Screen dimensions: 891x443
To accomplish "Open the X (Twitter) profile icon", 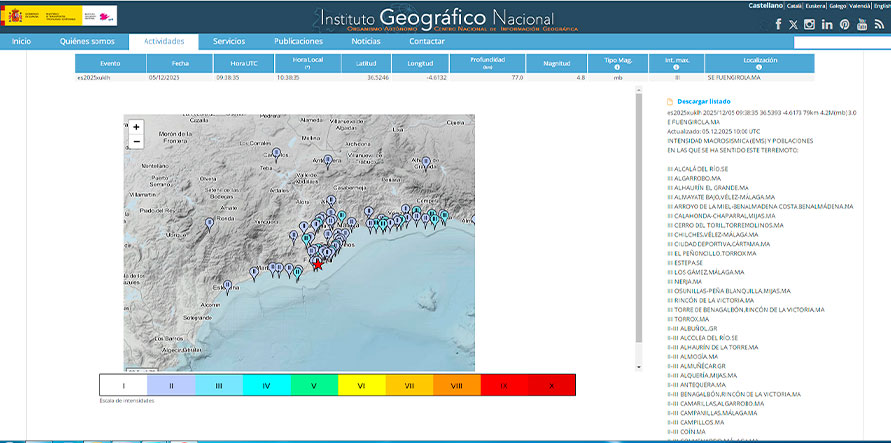I will click(794, 24).
